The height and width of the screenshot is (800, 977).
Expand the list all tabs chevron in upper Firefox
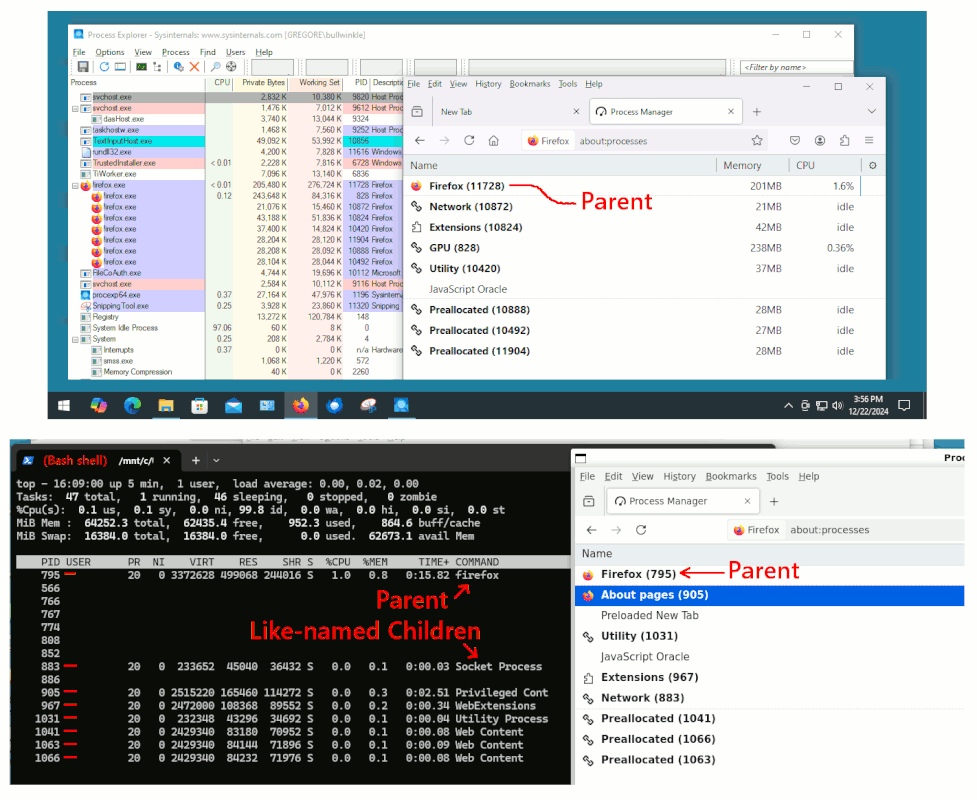coord(872,112)
